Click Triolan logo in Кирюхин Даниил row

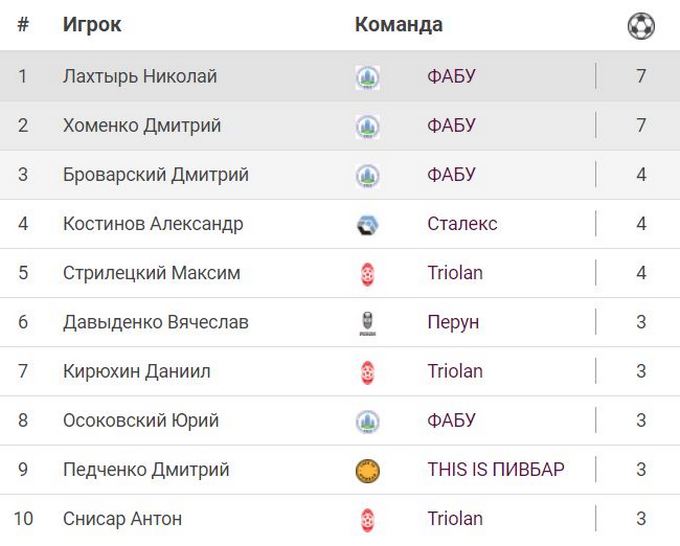(368, 371)
